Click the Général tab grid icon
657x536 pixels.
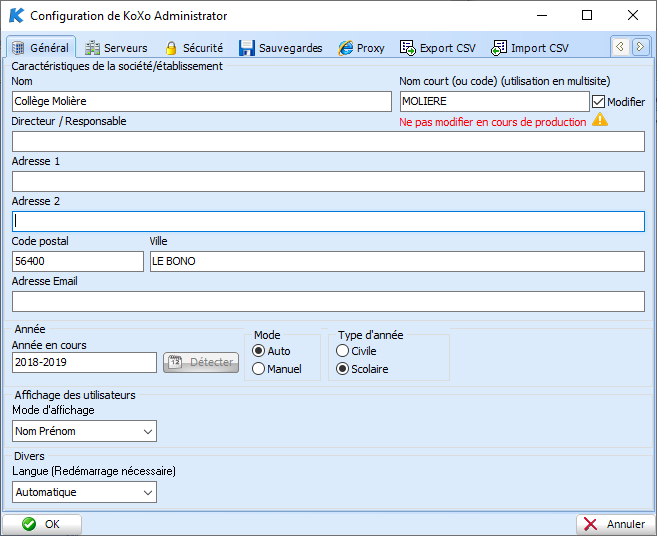point(18,48)
